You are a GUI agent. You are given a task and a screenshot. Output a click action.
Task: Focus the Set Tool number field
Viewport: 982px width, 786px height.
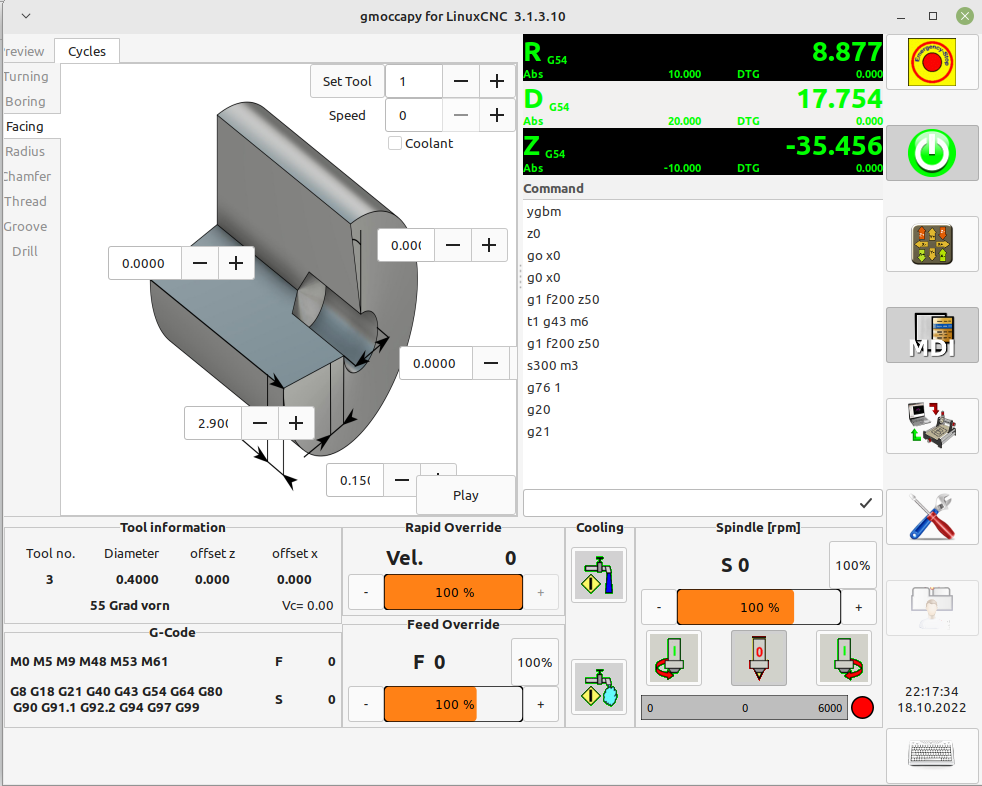click(414, 81)
